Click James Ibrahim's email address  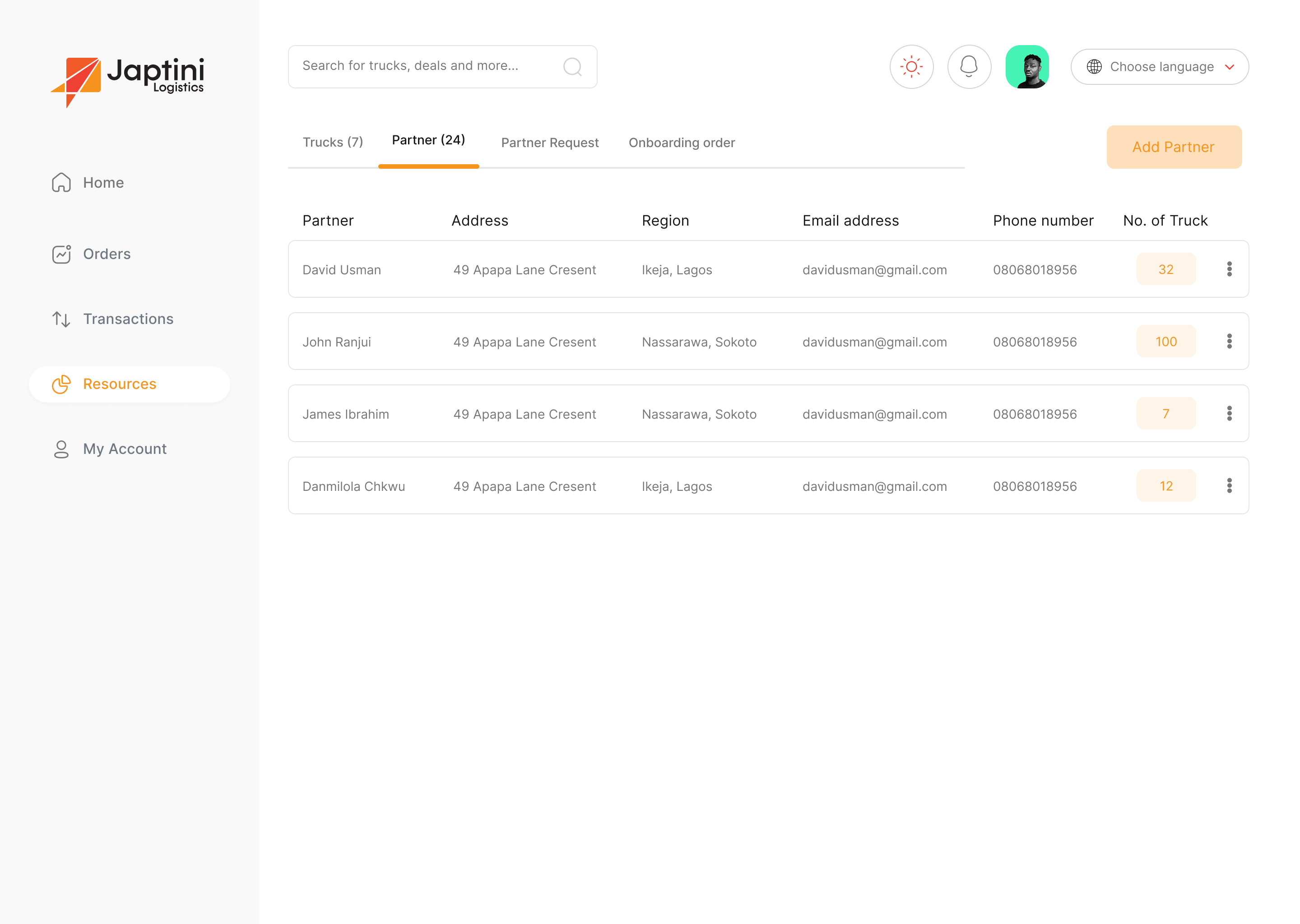[874, 414]
